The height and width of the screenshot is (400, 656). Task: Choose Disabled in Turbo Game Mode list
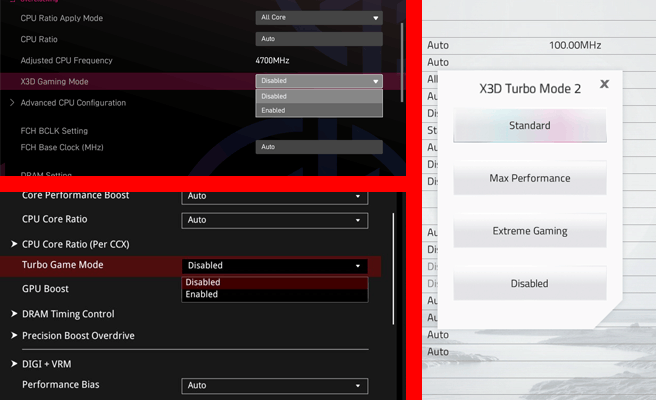pyautogui.click(x=274, y=282)
